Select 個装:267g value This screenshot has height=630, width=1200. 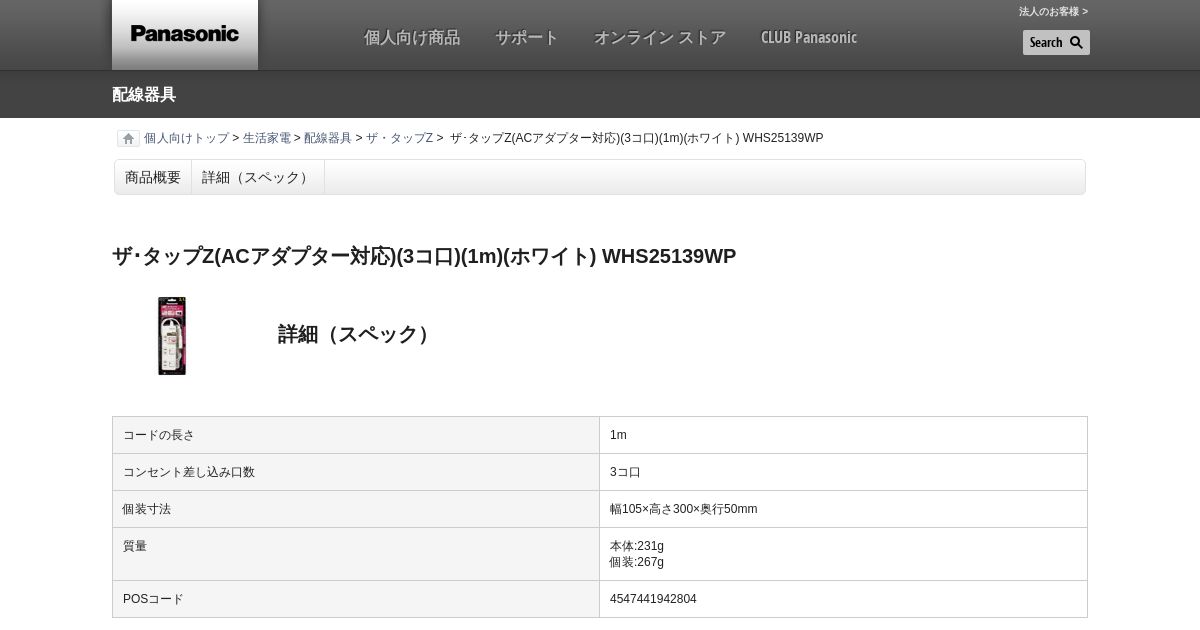[637, 562]
